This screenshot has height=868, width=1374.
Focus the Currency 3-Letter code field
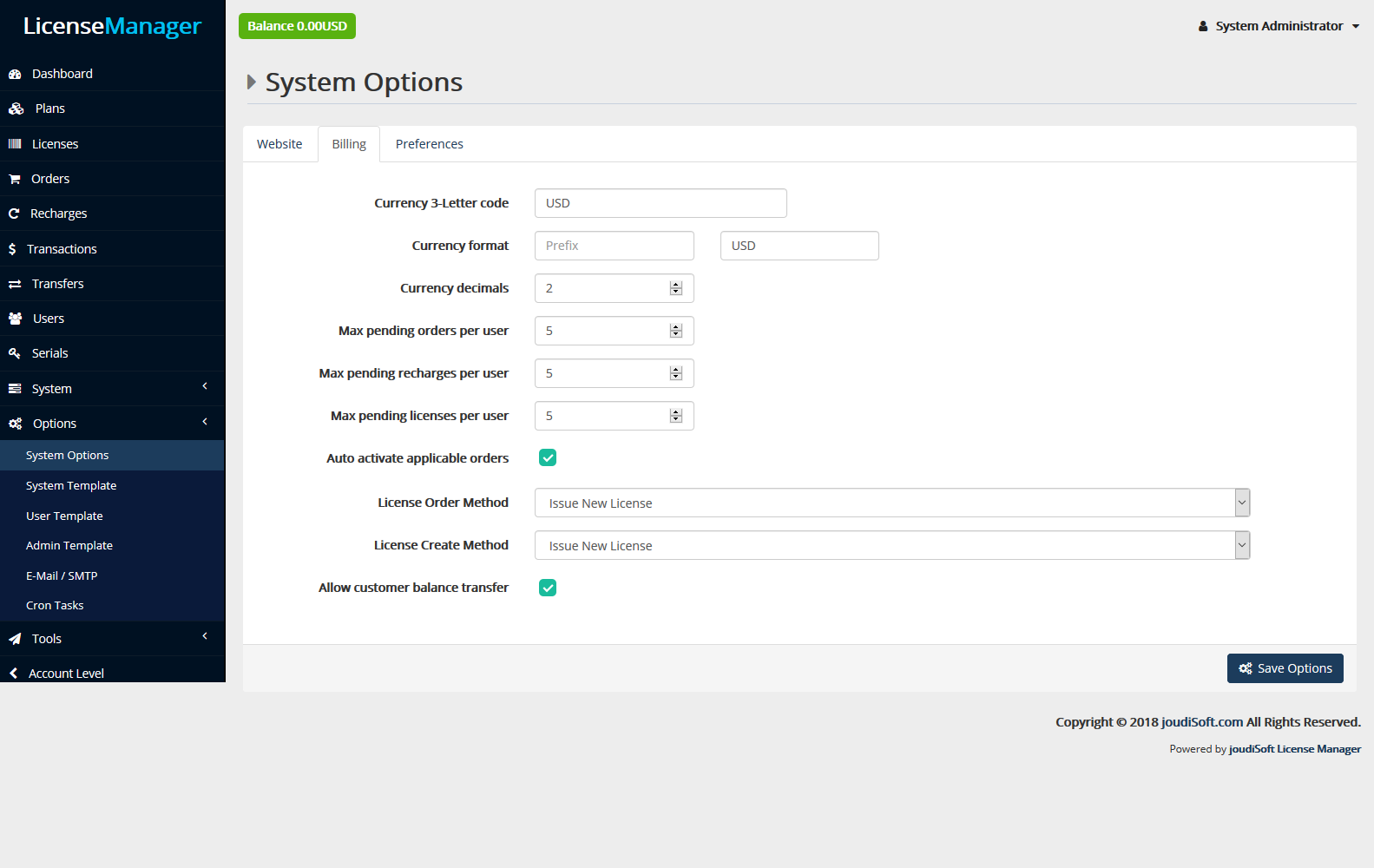[661, 203]
